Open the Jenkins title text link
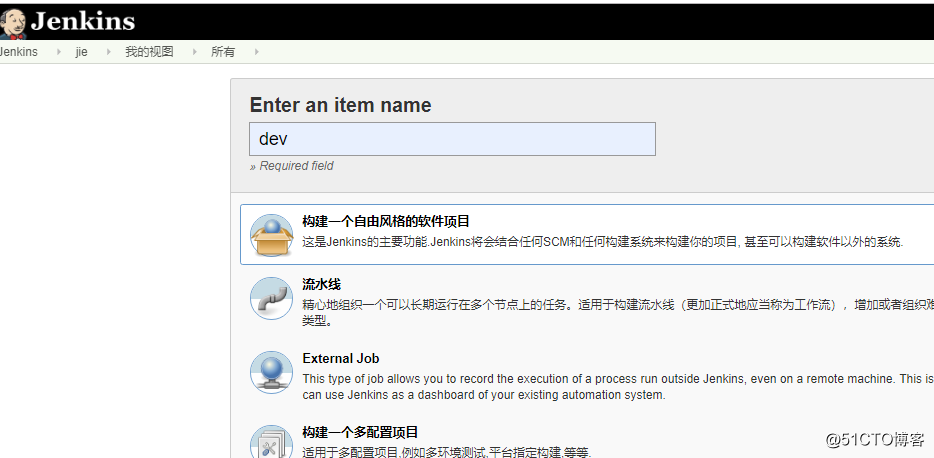This screenshot has width=934, height=458. pos(83,22)
